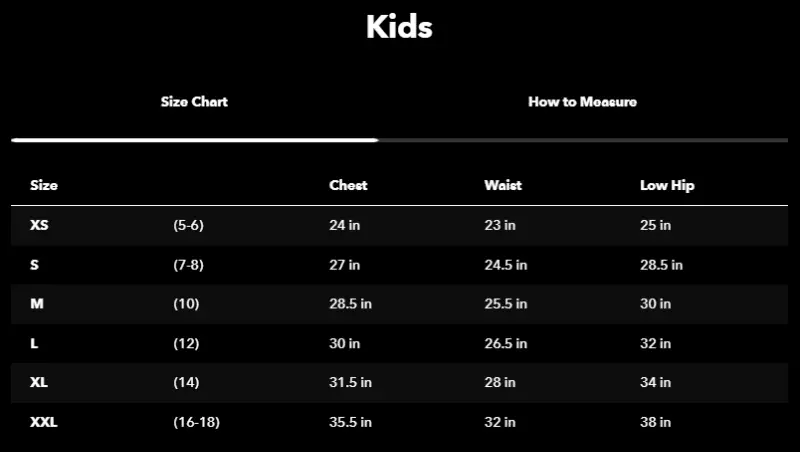Click the (5-6) age range cell
The height and width of the screenshot is (452, 800).
click(x=188, y=226)
